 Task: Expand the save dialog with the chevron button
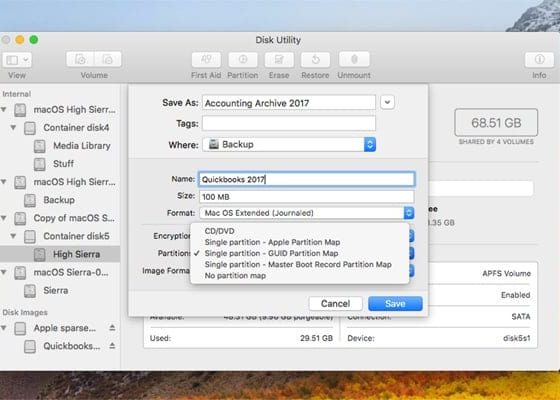pos(388,102)
